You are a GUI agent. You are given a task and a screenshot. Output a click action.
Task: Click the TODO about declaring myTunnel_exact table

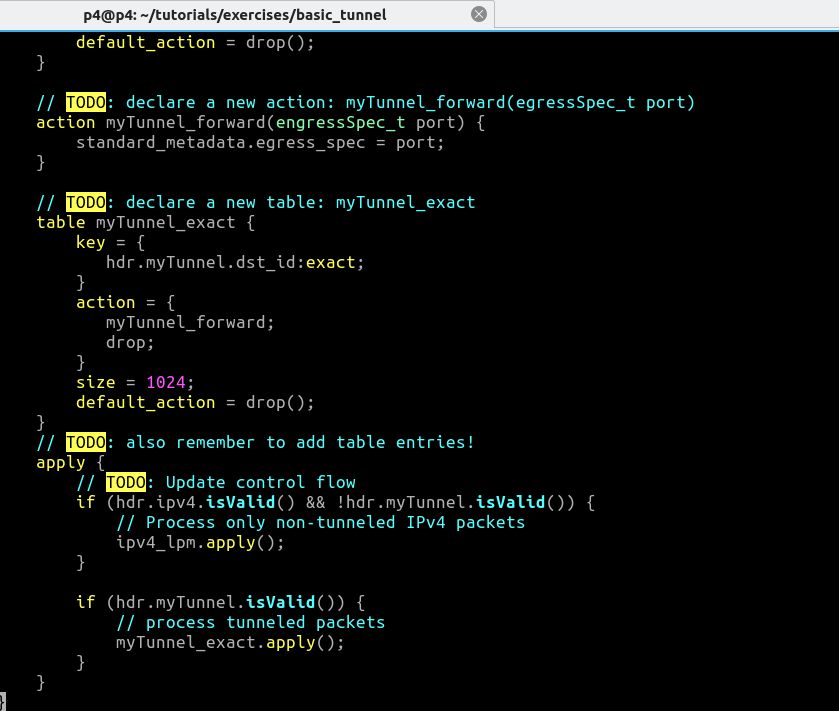point(86,202)
